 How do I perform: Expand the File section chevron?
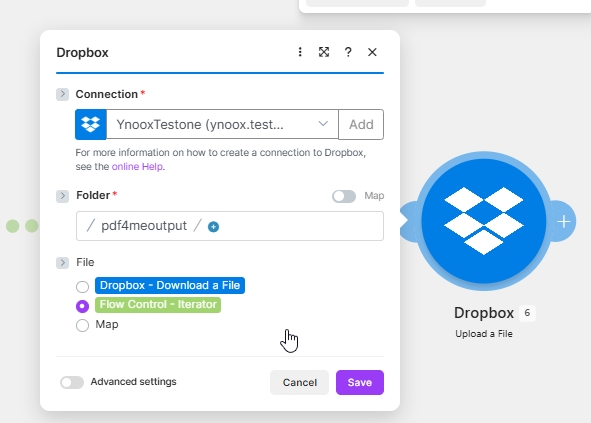point(63,263)
